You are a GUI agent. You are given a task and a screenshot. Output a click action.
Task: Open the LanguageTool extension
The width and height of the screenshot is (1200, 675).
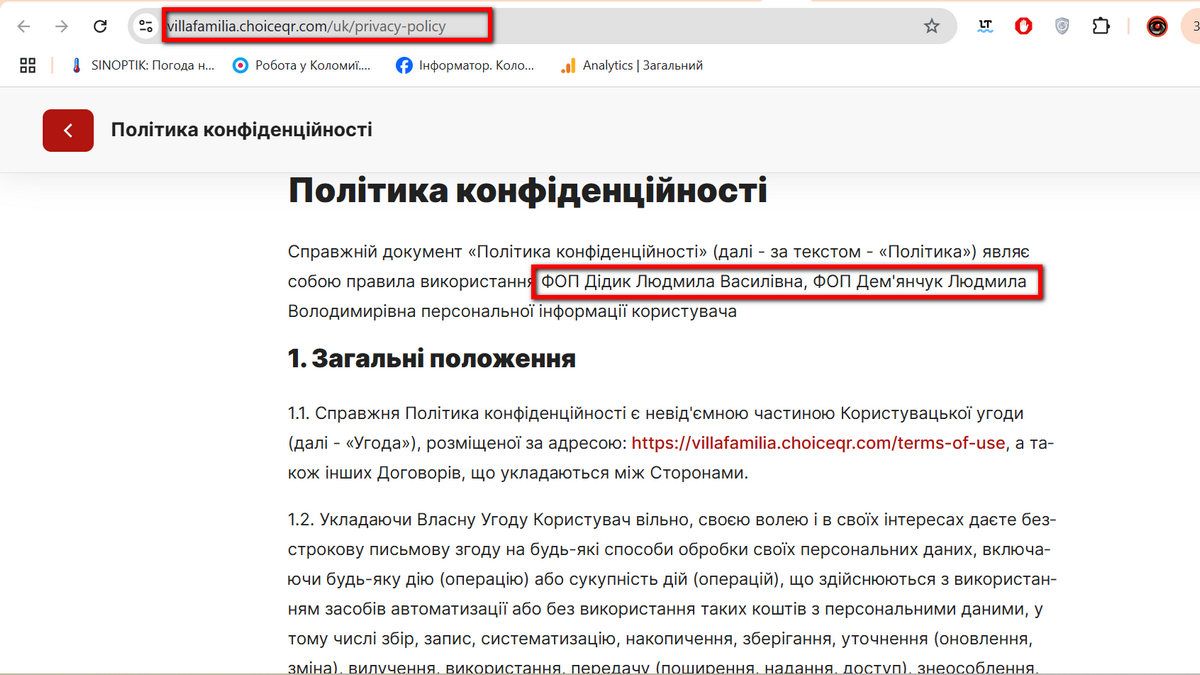[985, 26]
